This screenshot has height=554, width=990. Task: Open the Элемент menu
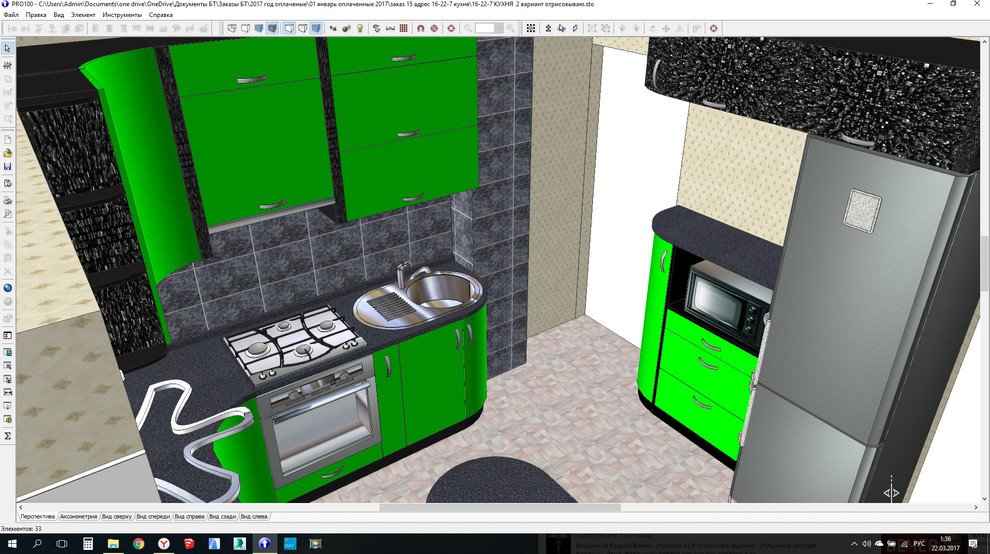pos(84,15)
